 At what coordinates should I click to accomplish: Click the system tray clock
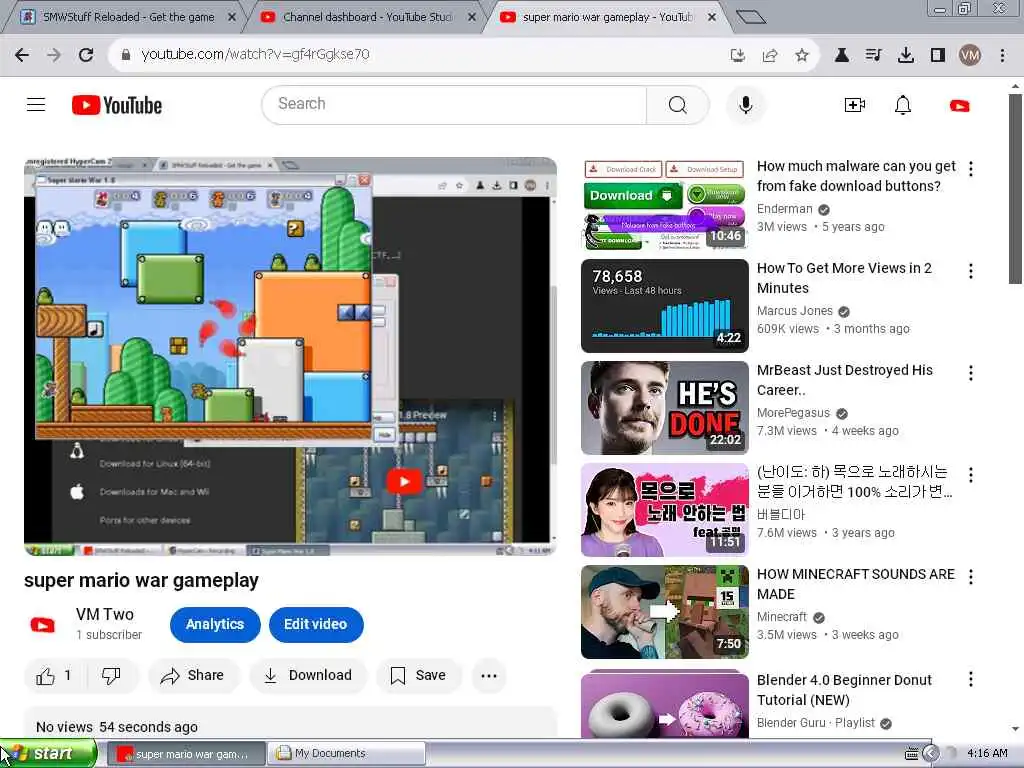click(987, 754)
